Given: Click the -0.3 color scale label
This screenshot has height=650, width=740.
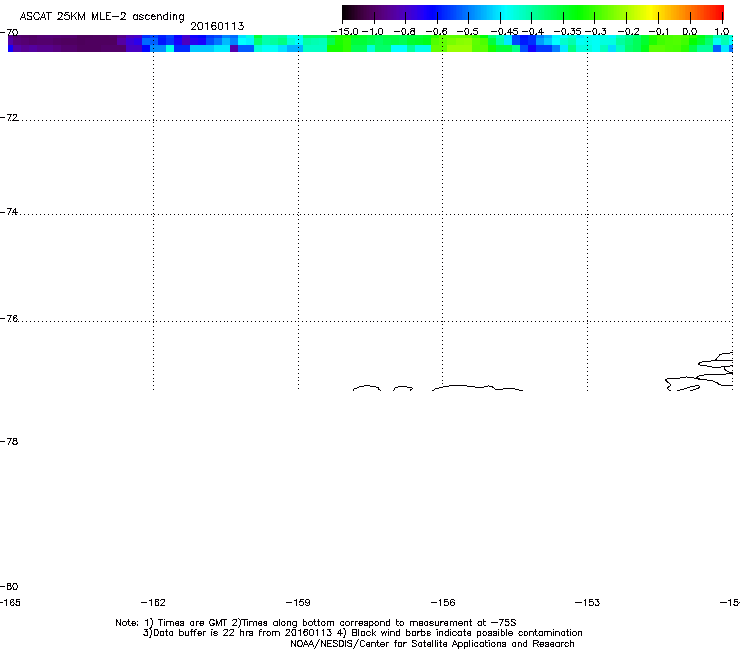Looking at the screenshot, I should click(596, 32).
